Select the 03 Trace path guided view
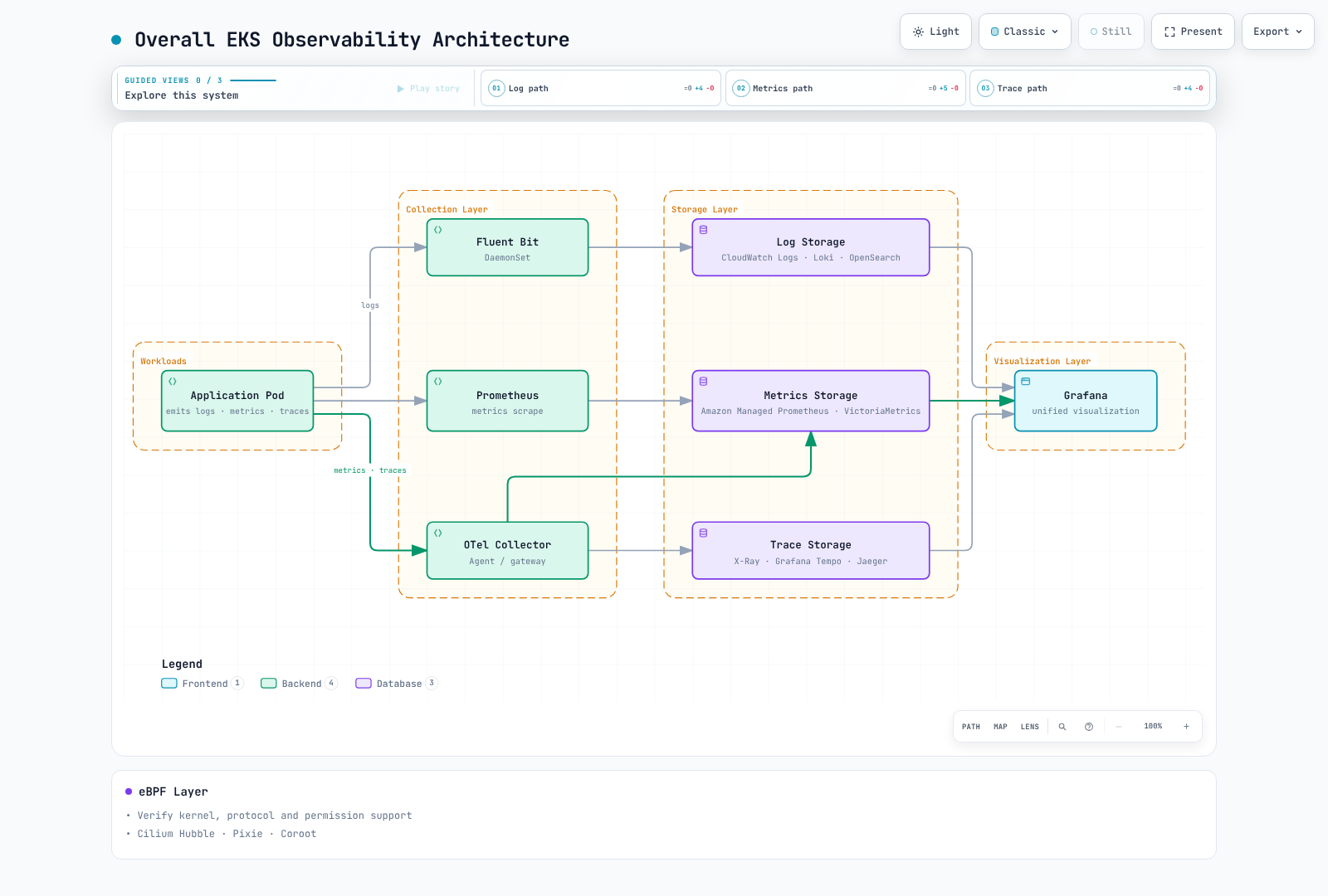1328x896 pixels. (1090, 88)
